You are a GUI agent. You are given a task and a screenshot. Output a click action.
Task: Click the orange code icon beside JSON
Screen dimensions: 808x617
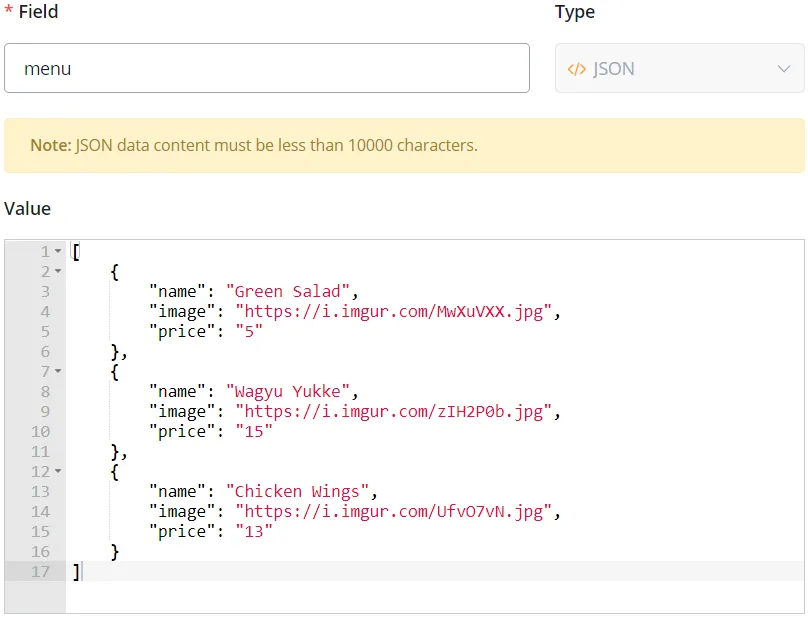coord(577,69)
